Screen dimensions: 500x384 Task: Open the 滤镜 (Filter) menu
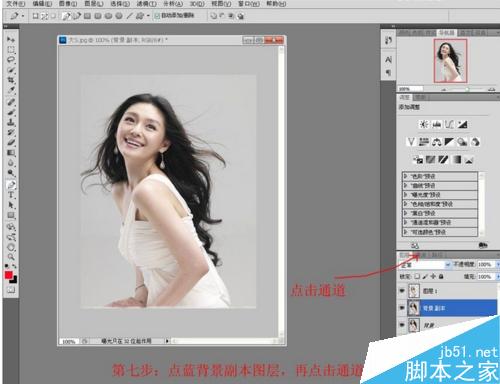coord(146,4)
